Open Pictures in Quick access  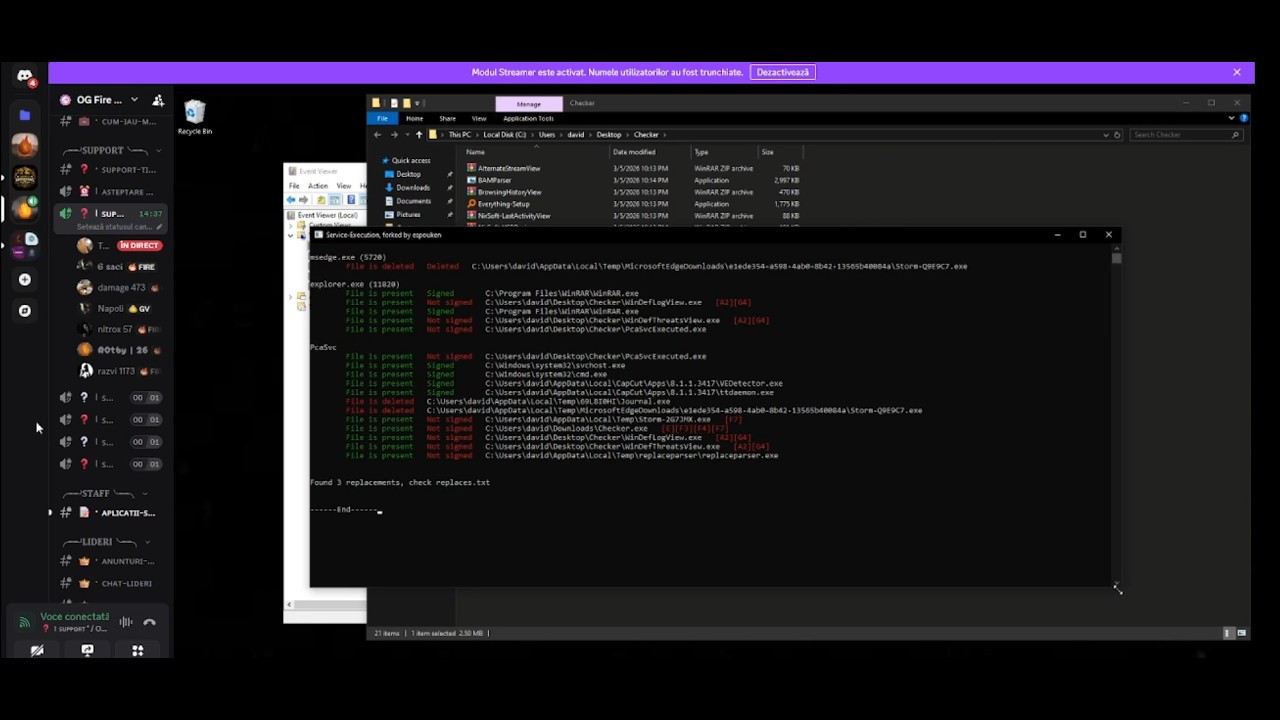tap(408, 215)
